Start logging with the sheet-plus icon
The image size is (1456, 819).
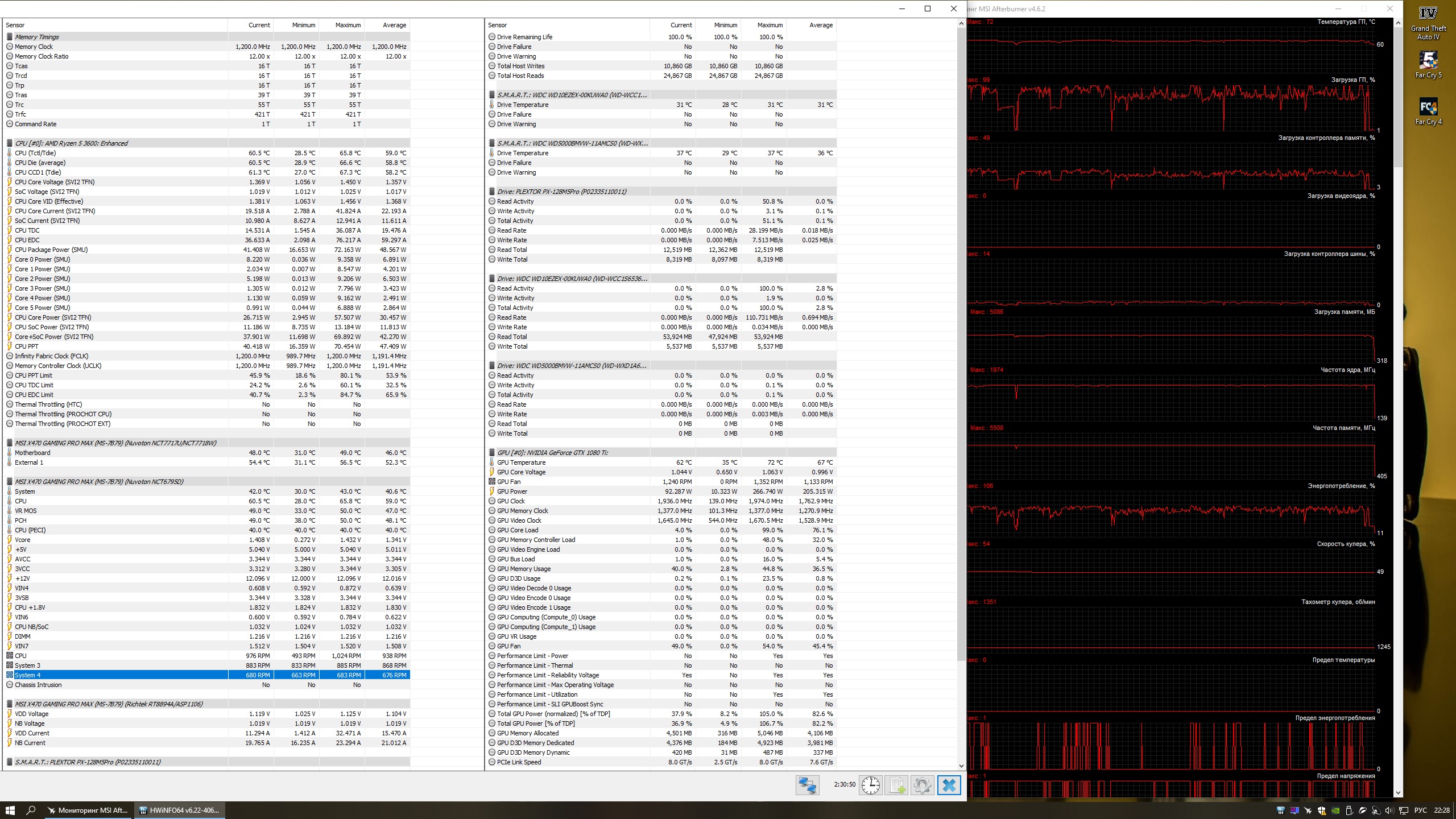point(897,785)
